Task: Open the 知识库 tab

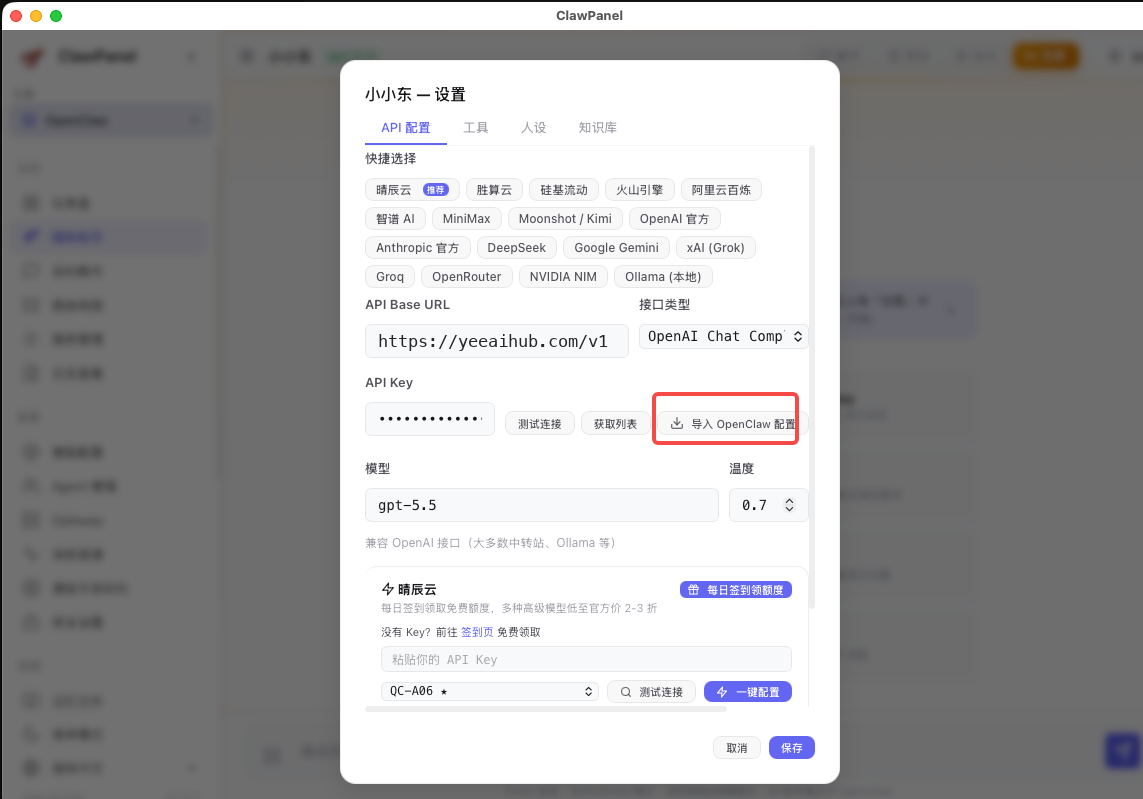Action: pyautogui.click(x=597, y=128)
